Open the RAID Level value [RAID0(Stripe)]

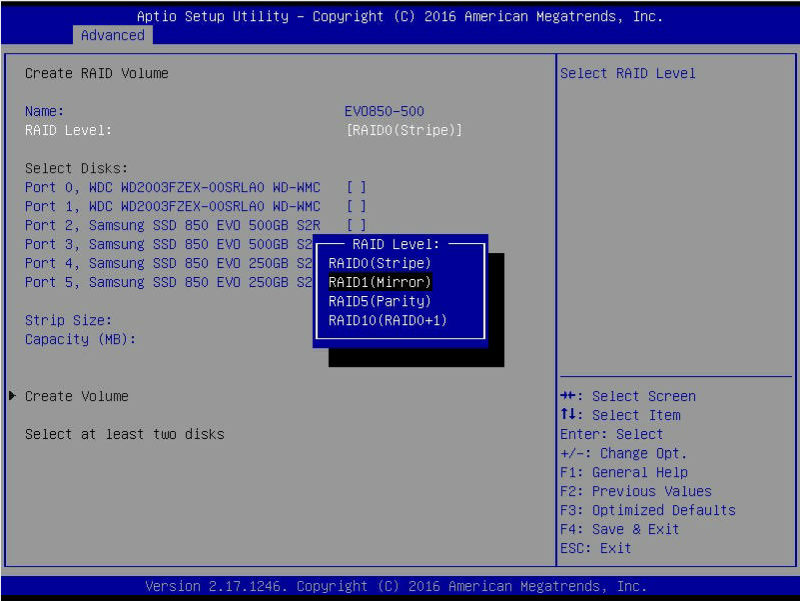pos(404,130)
